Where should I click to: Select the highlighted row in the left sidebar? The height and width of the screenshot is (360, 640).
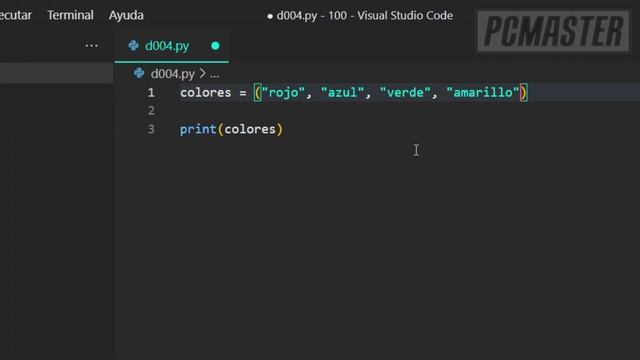[x=57, y=73]
